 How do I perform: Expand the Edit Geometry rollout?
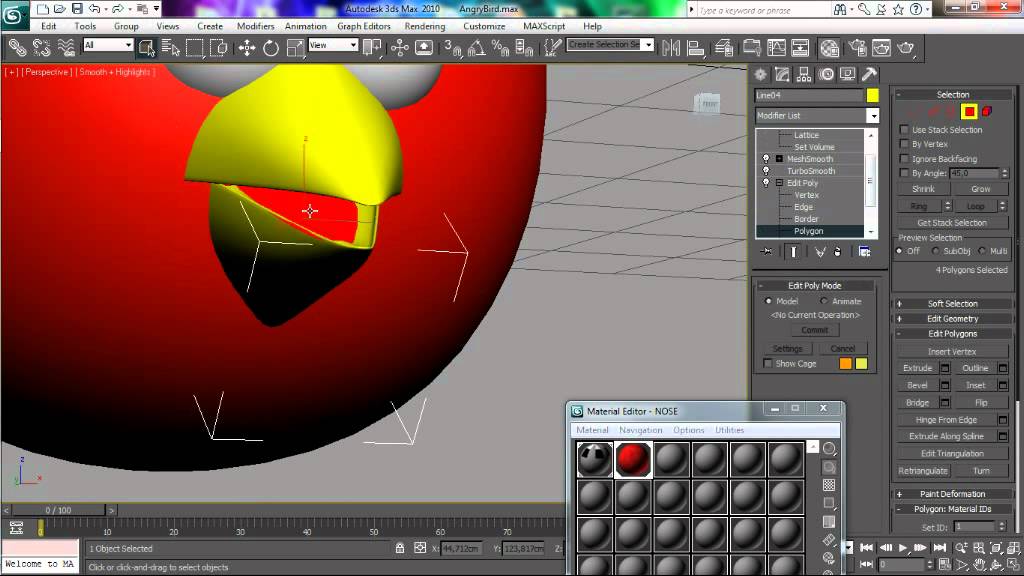[952, 319]
